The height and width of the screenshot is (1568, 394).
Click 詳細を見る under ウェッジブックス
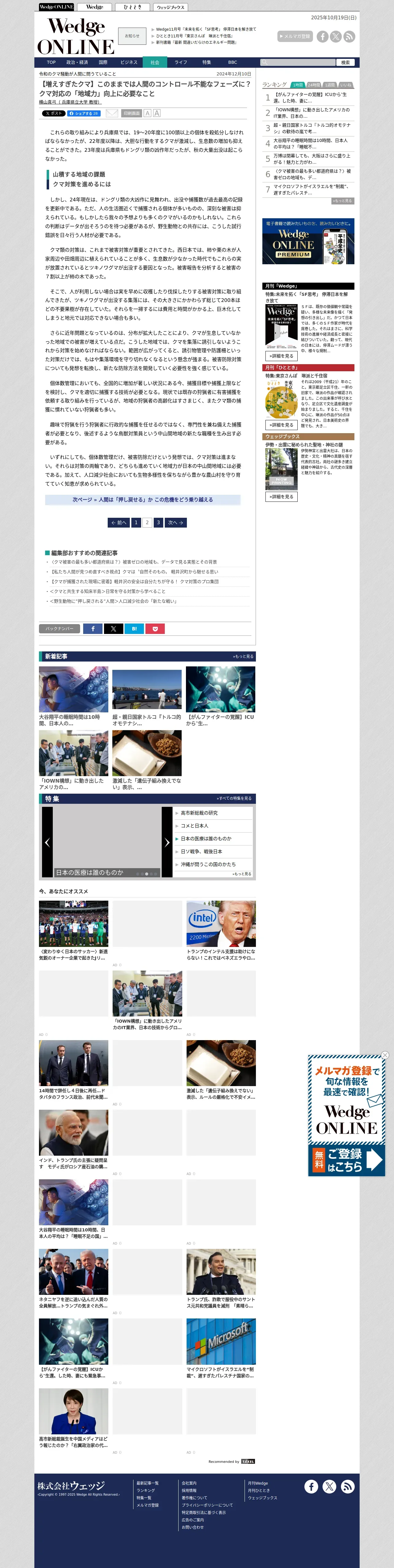281,497
